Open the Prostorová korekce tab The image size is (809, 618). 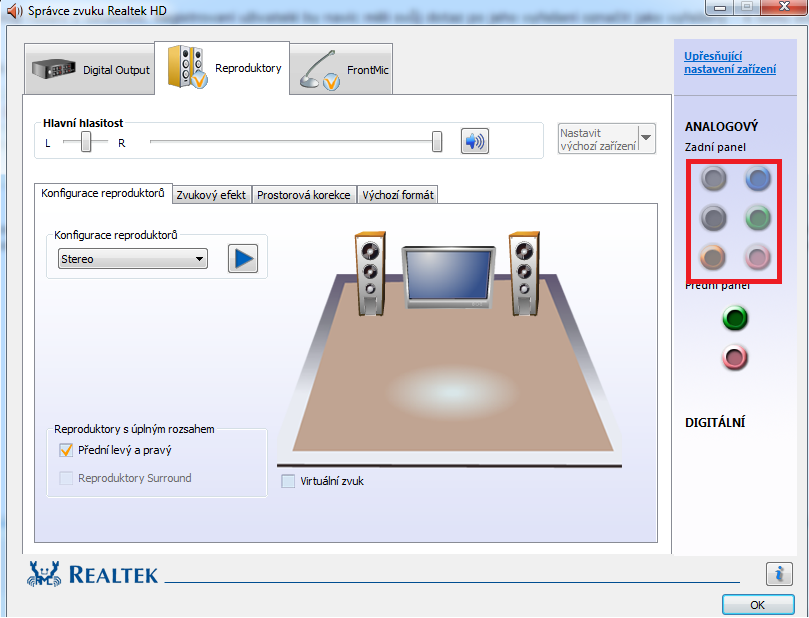pyautogui.click(x=304, y=194)
